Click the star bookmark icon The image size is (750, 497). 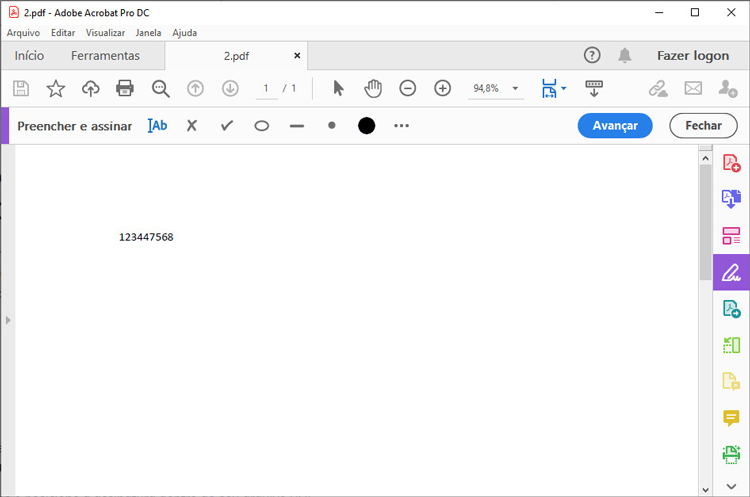point(55,88)
